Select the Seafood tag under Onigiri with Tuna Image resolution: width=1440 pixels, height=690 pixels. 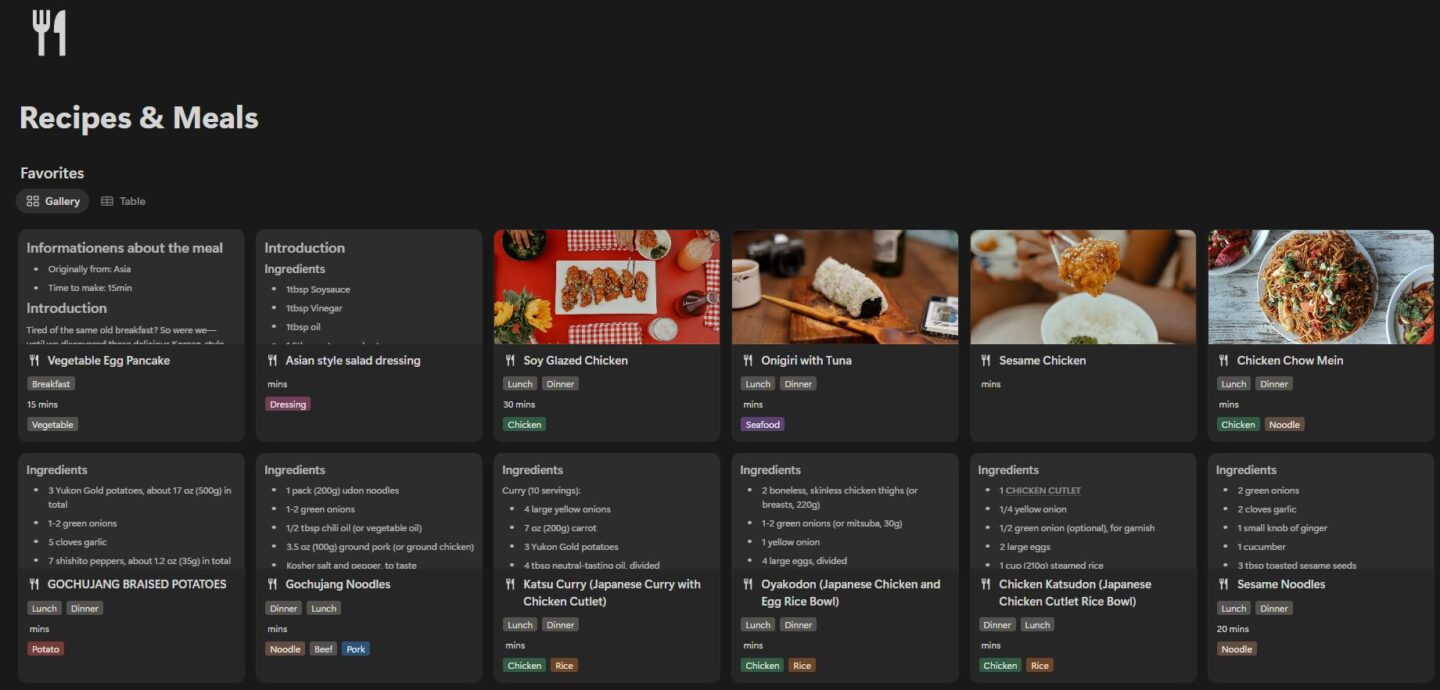pos(762,424)
